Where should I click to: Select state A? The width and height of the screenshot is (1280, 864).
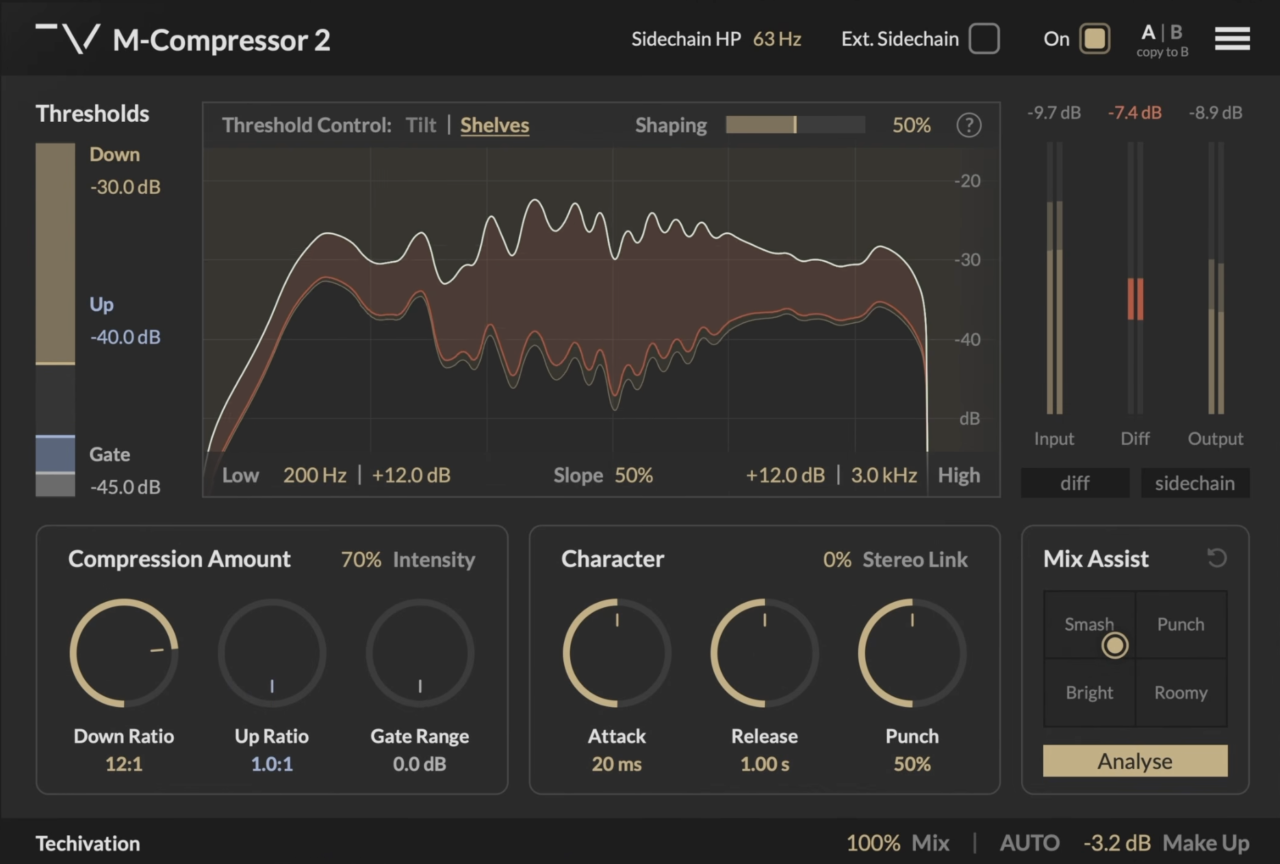click(1148, 32)
